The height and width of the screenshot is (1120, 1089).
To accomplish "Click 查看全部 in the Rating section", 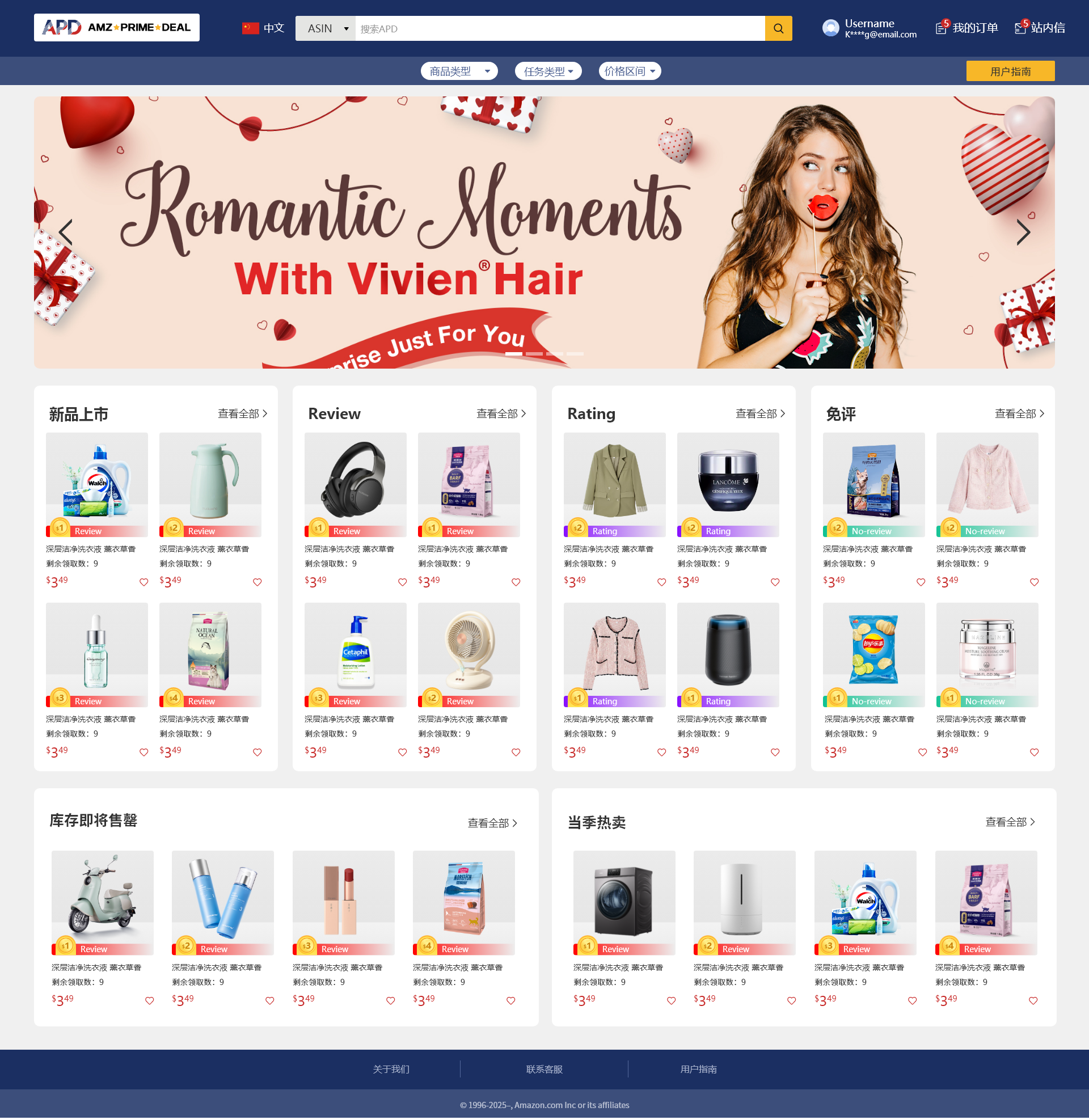I will point(760,414).
